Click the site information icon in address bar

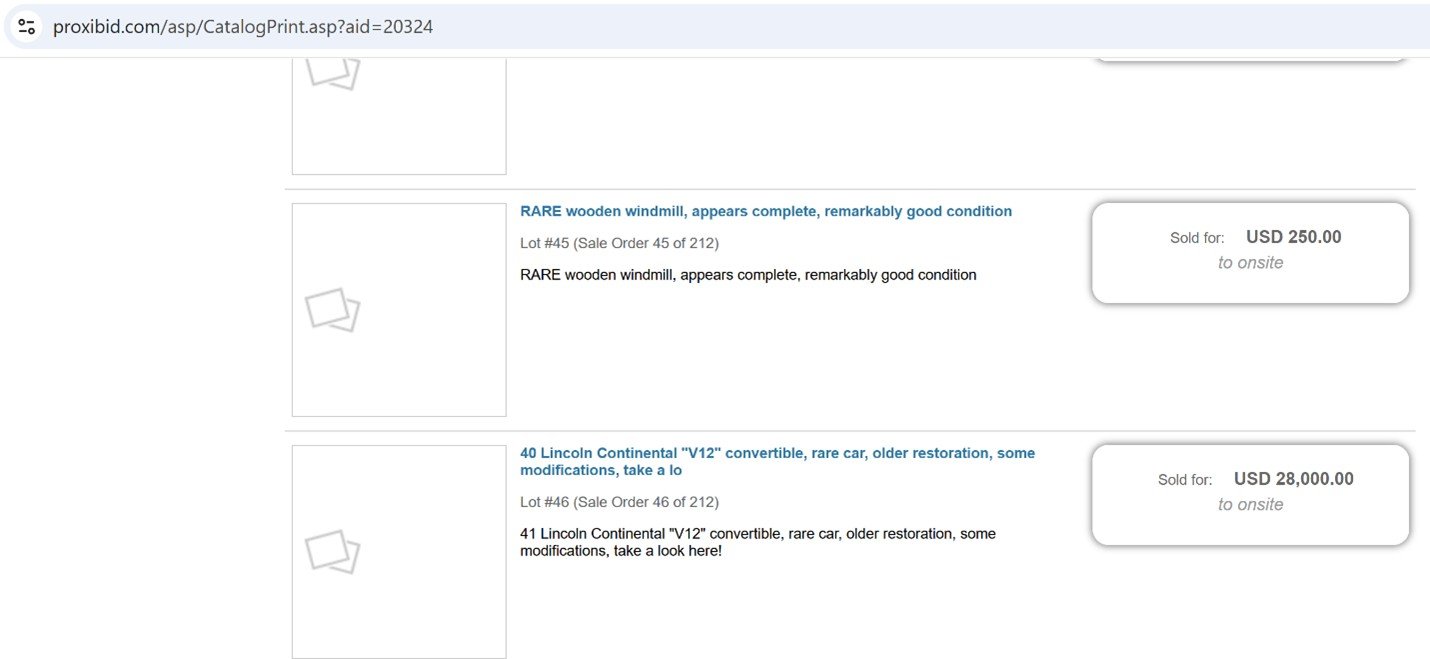click(x=27, y=27)
